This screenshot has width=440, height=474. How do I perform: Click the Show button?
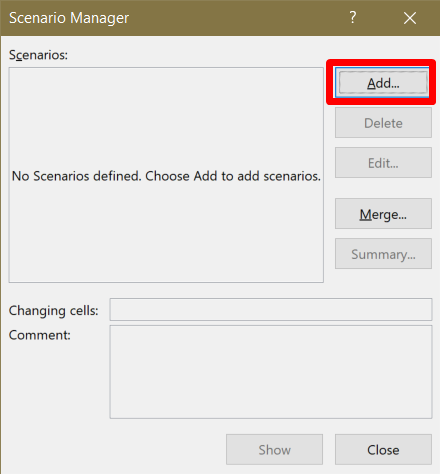[274, 450]
